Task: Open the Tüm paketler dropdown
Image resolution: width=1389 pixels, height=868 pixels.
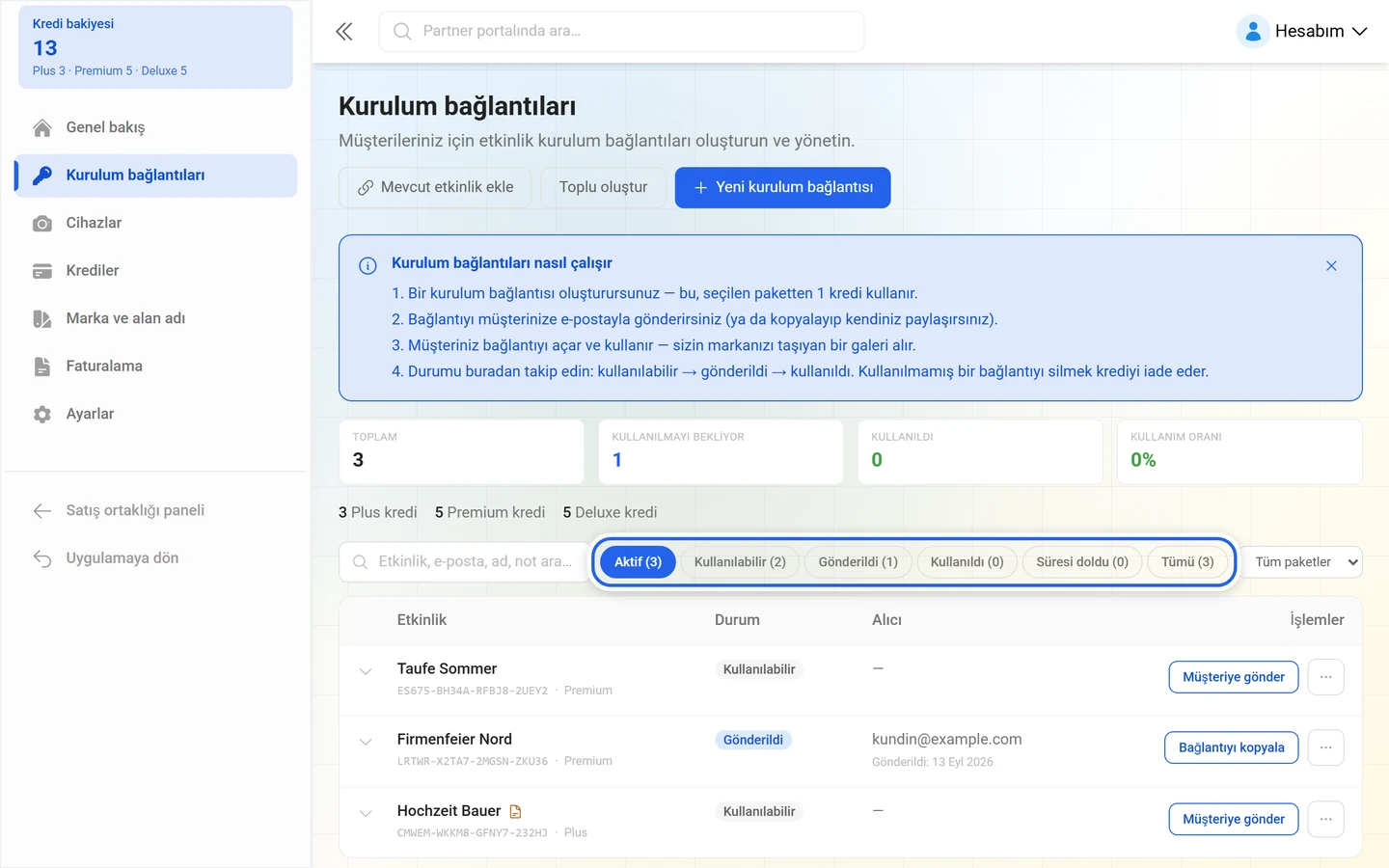Action: click(1302, 562)
